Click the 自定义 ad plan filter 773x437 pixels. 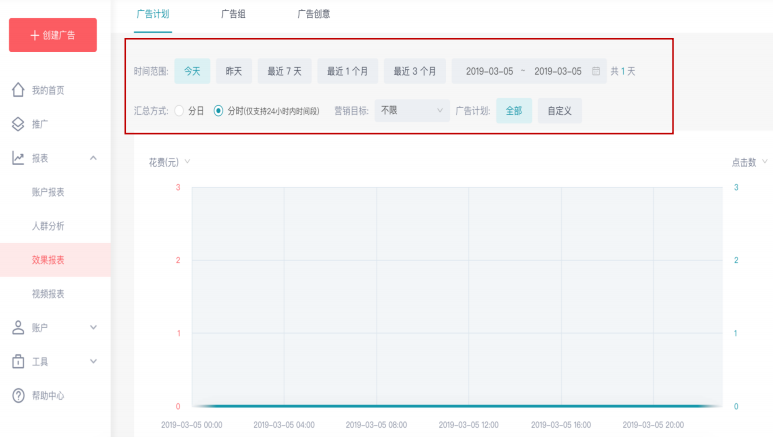point(560,110)
